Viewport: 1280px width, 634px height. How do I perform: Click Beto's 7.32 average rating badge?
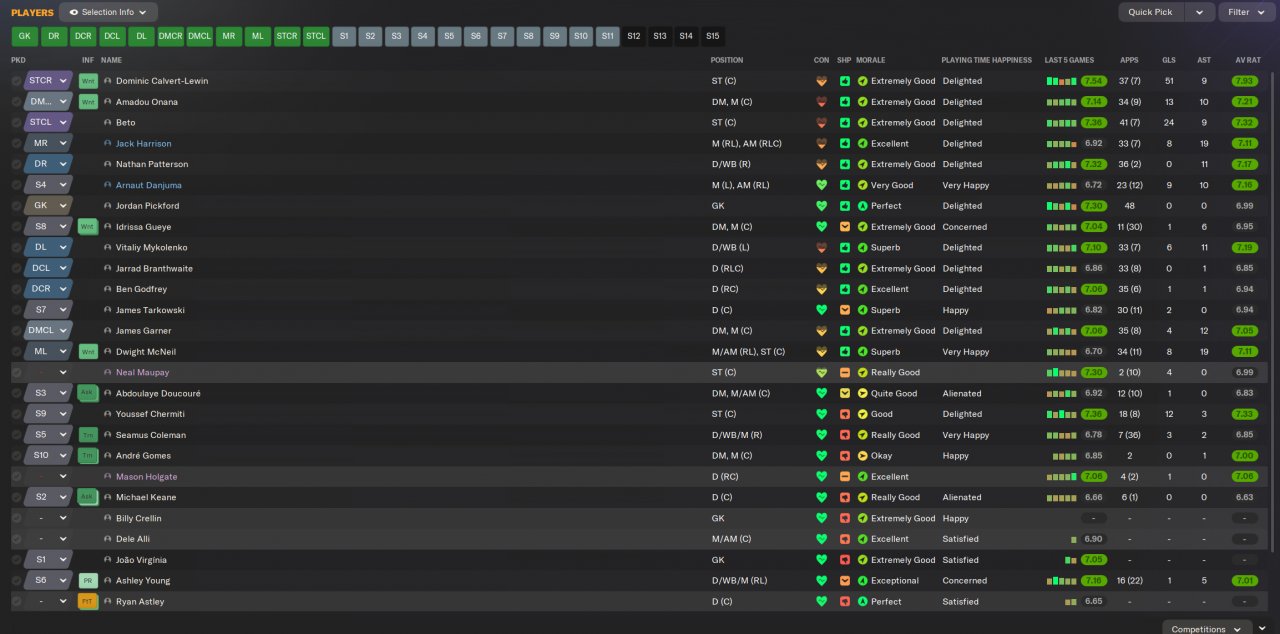point(1244,123)
